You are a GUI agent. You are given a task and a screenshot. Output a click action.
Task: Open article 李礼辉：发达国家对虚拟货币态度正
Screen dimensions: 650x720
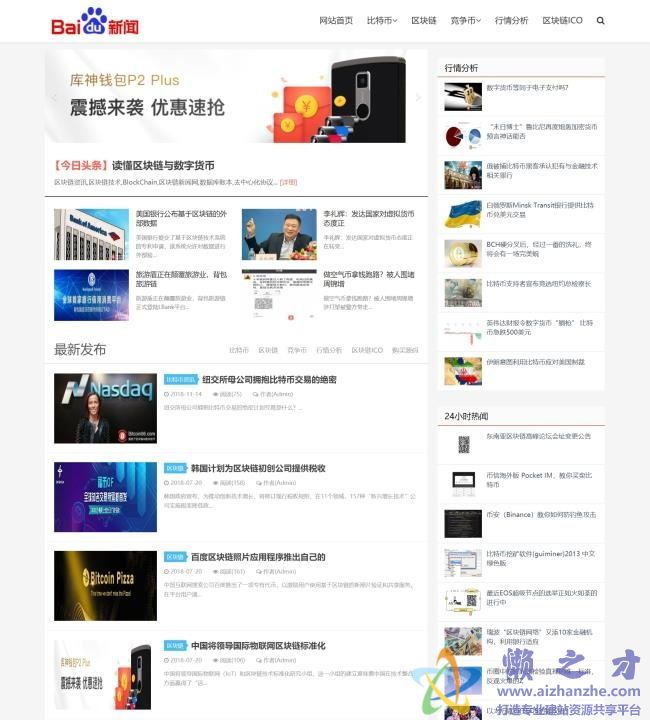click(369, 219)
